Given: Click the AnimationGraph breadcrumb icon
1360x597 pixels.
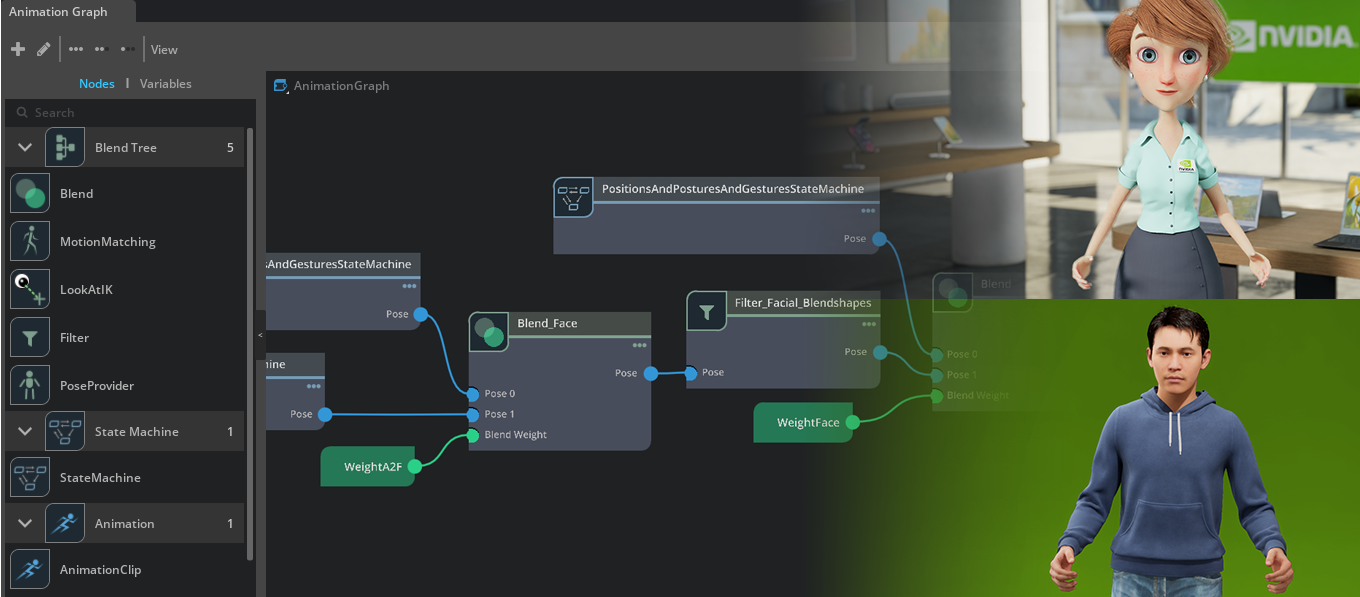Looking at the screenshot, I should [x=281, y=86].
